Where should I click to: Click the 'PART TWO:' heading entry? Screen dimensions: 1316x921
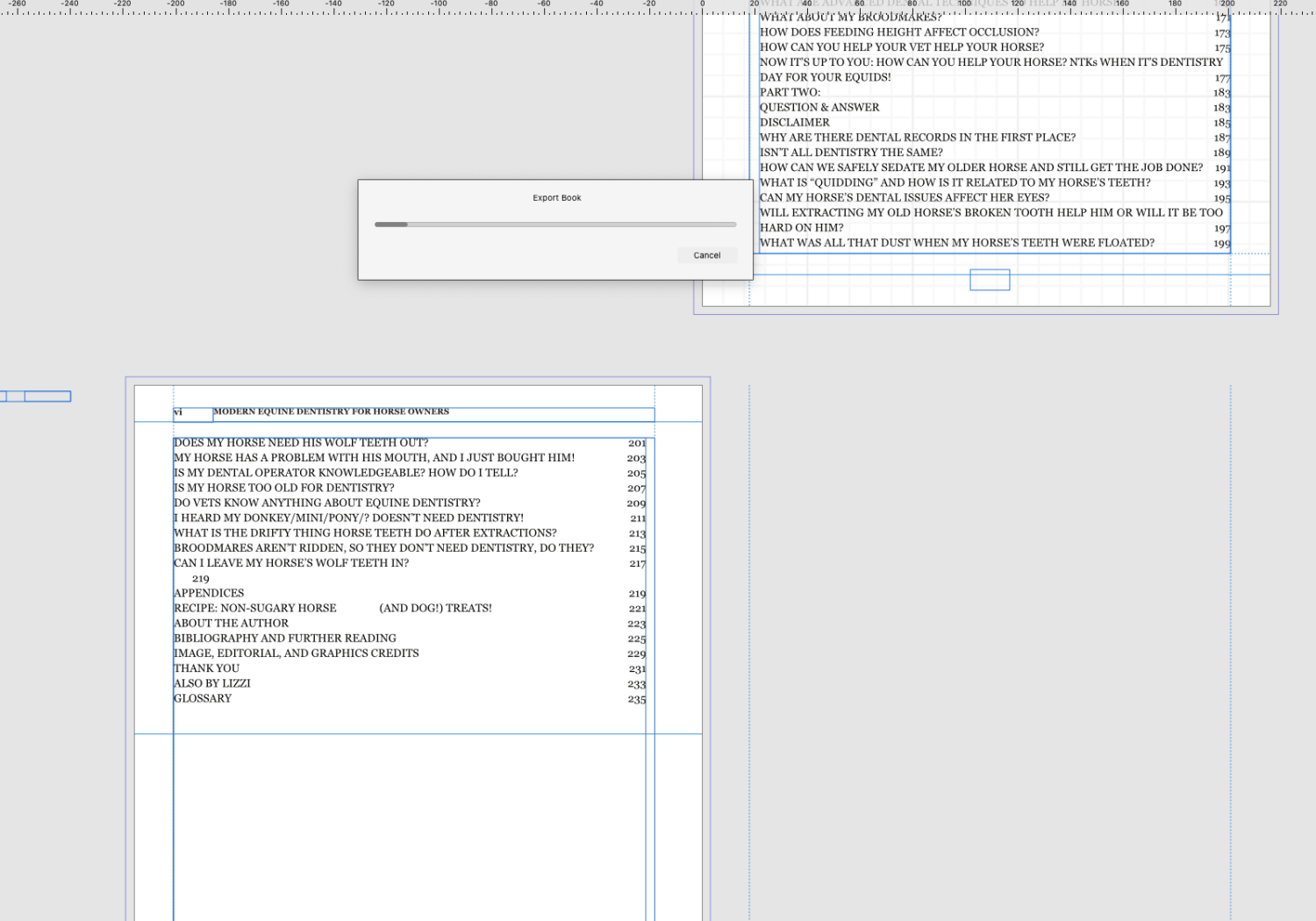(x=790, y=91)
